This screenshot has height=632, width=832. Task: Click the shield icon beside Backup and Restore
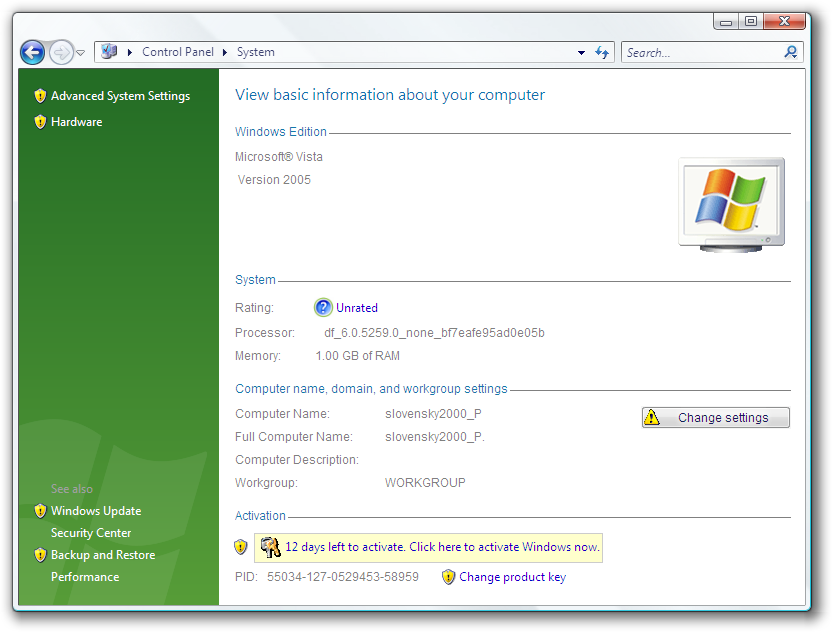point(40,555)
